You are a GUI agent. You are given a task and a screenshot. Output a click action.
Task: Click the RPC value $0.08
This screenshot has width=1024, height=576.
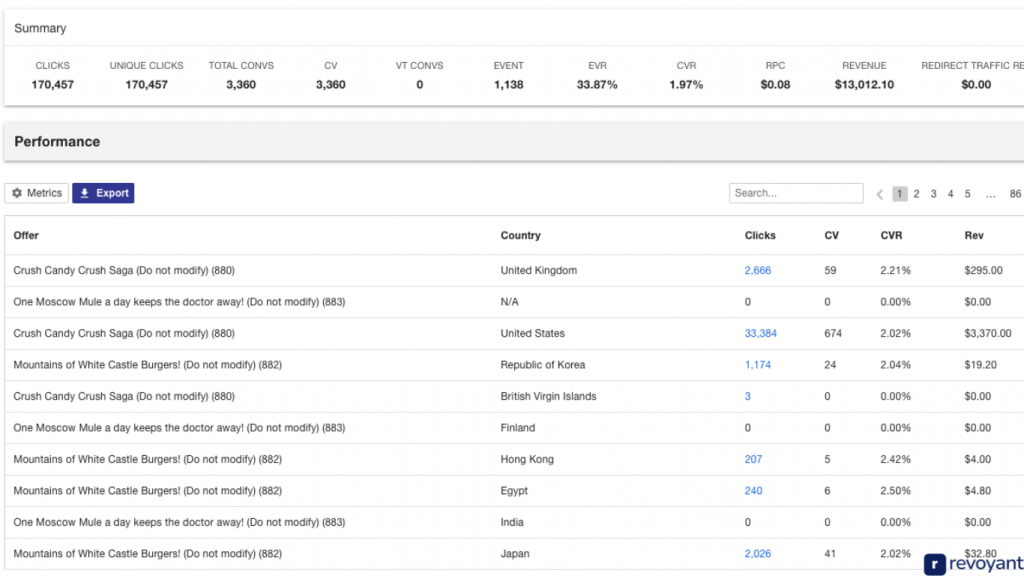pyautogui.click(x=775, y=85)
